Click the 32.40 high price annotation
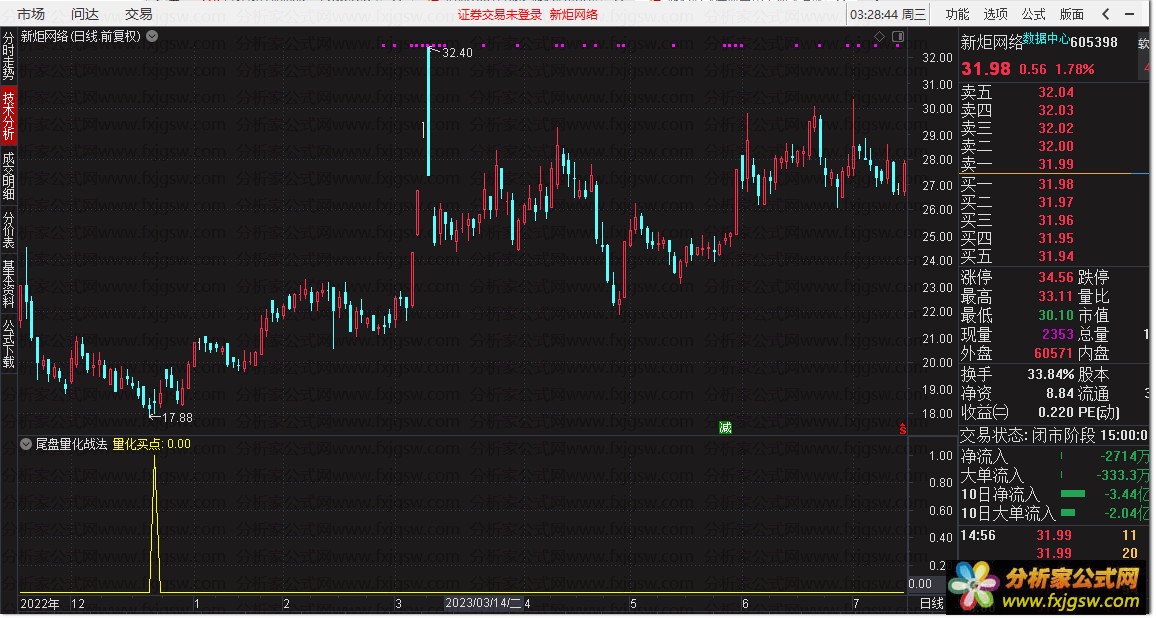1156x618 pixels. [x=457, y=53]
